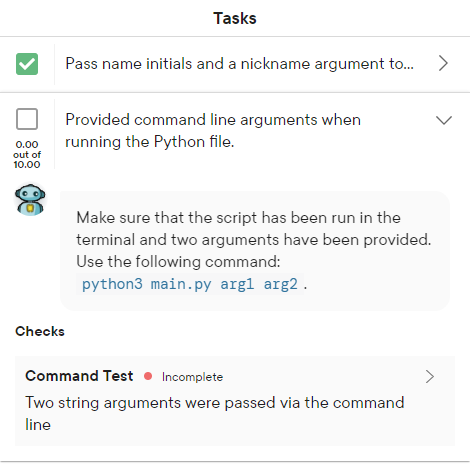Expand the 'Pass name initials' task chevron
Image resolution: width=470 pixels, height=464 pixels.
pyautogui.click(x=443, y=63)
